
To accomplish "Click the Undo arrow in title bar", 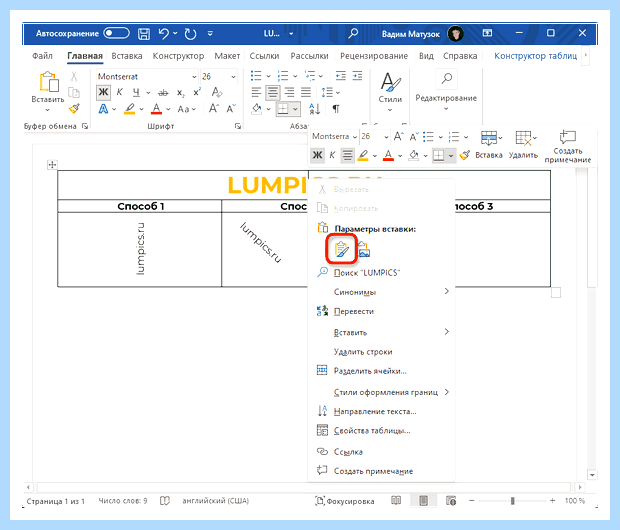I will point(164,33).
